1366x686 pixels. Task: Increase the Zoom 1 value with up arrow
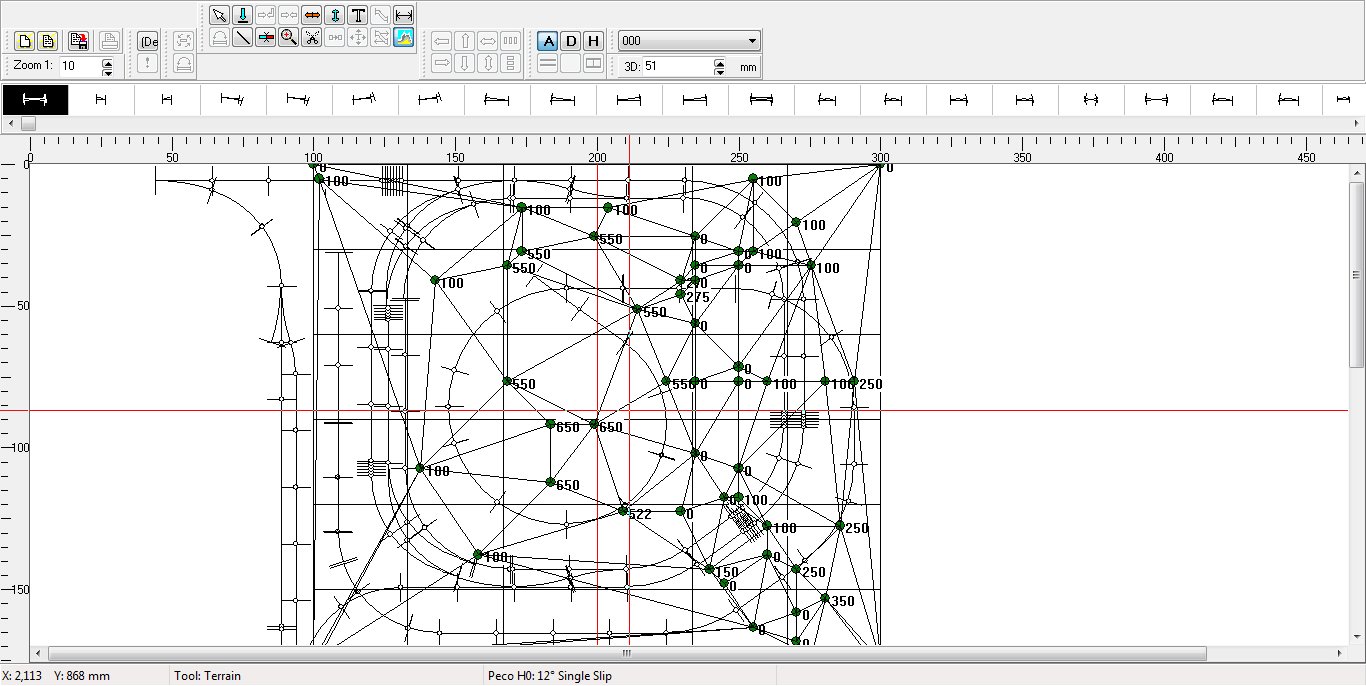coord(108,62)
